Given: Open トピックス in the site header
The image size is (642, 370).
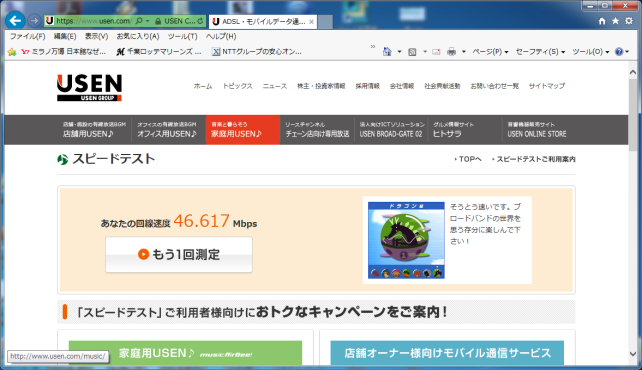Looking at the screenshot, I should point(237,86).
